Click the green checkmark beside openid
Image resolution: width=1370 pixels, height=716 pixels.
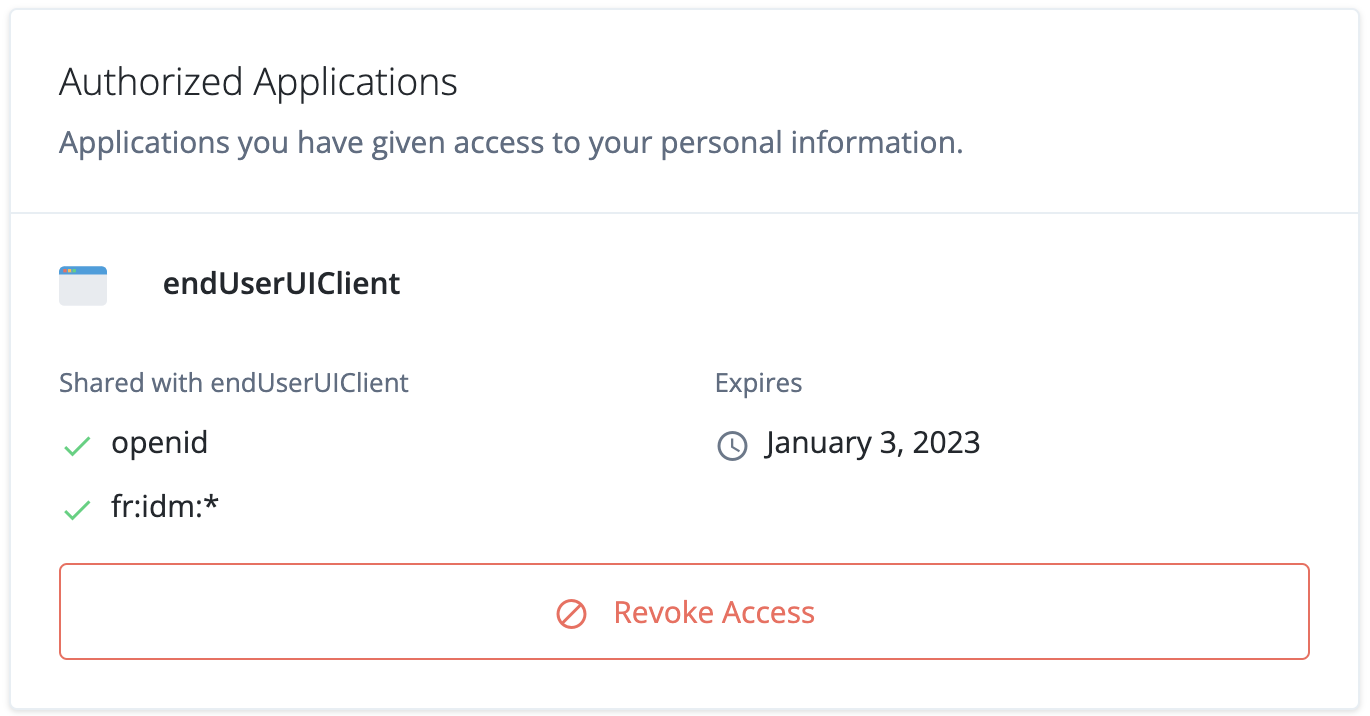(x=76, y=445)
